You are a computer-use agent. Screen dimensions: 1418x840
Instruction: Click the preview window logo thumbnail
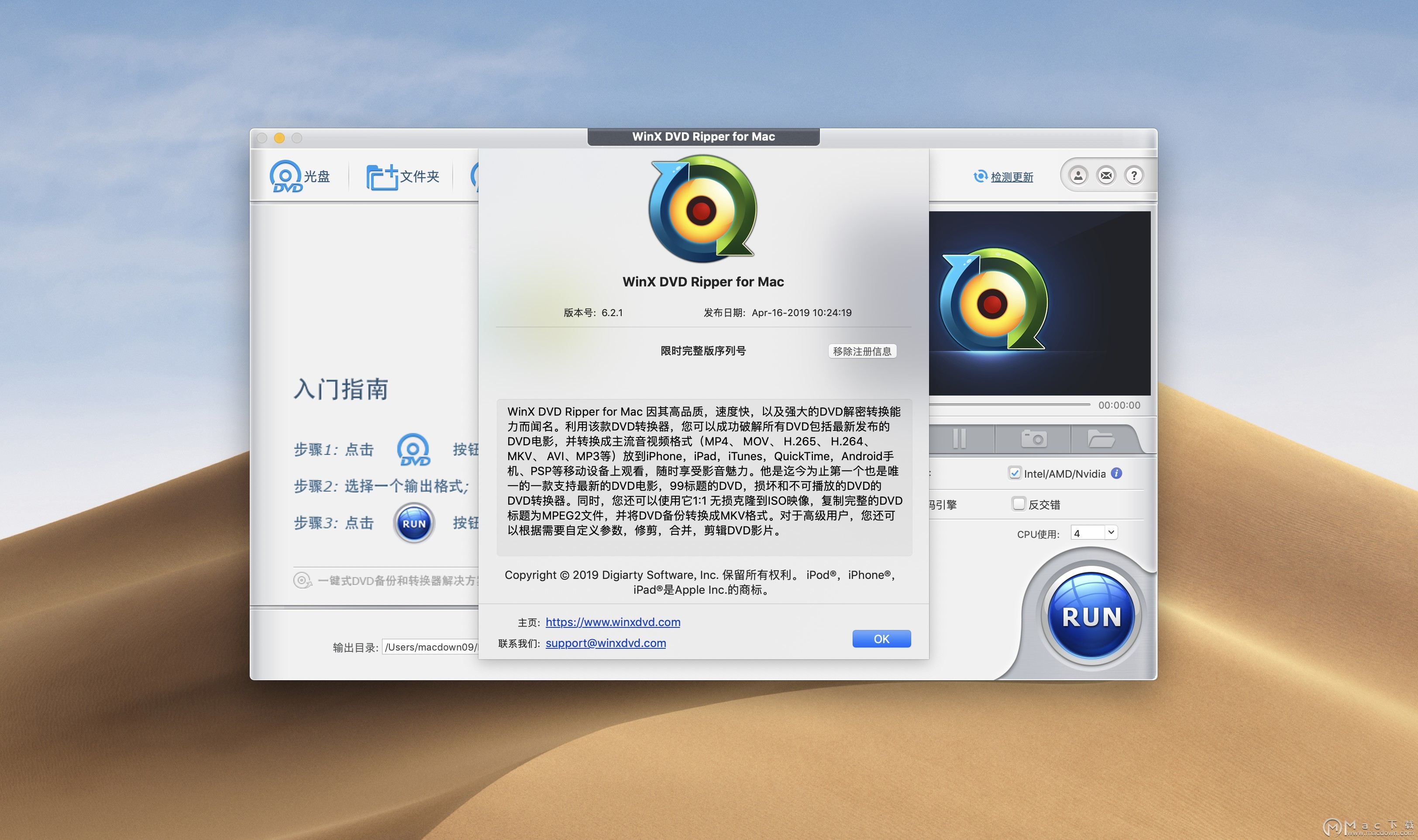(x=993, y=300)
